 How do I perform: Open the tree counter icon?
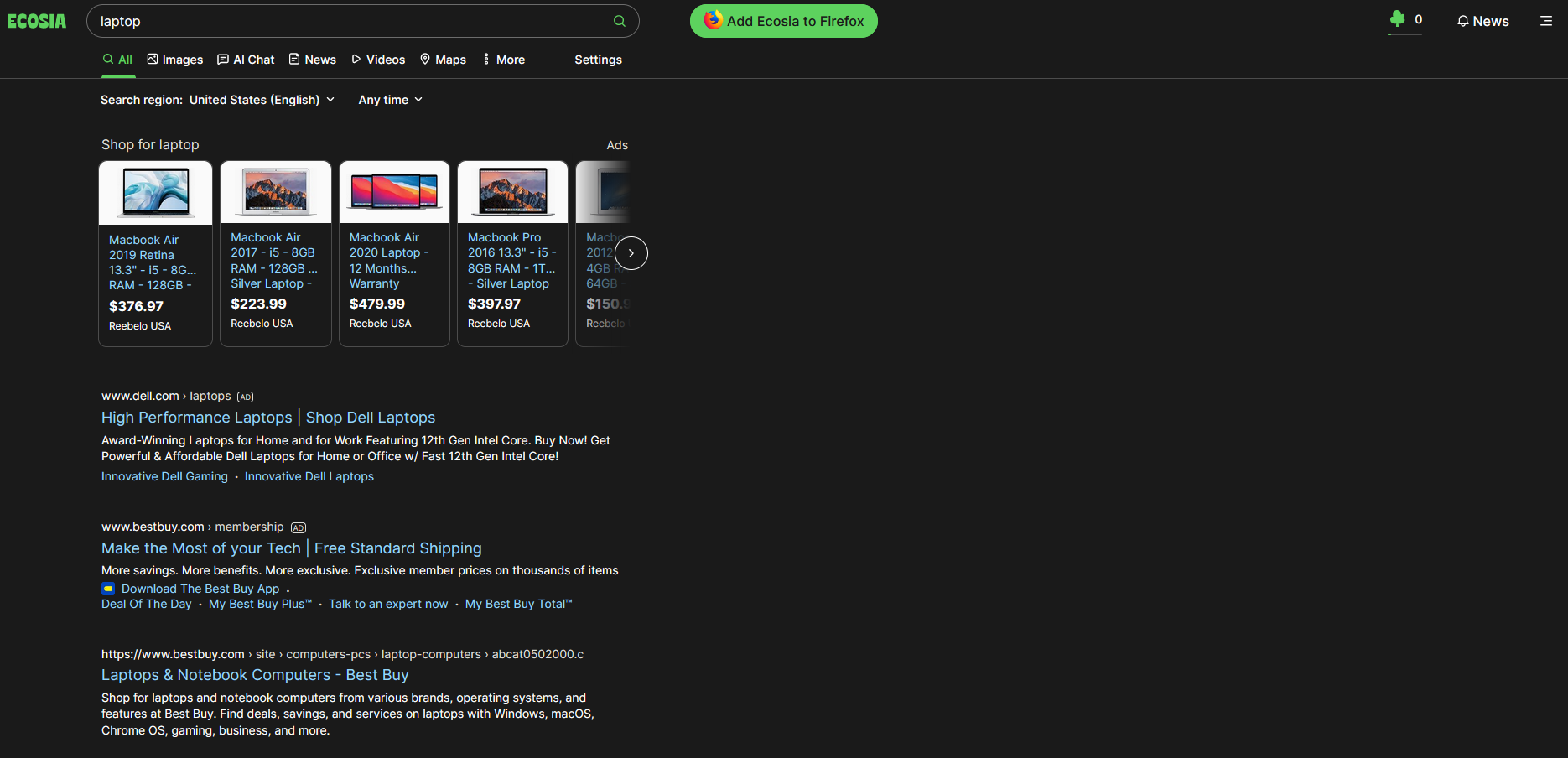coord(1397,18)
